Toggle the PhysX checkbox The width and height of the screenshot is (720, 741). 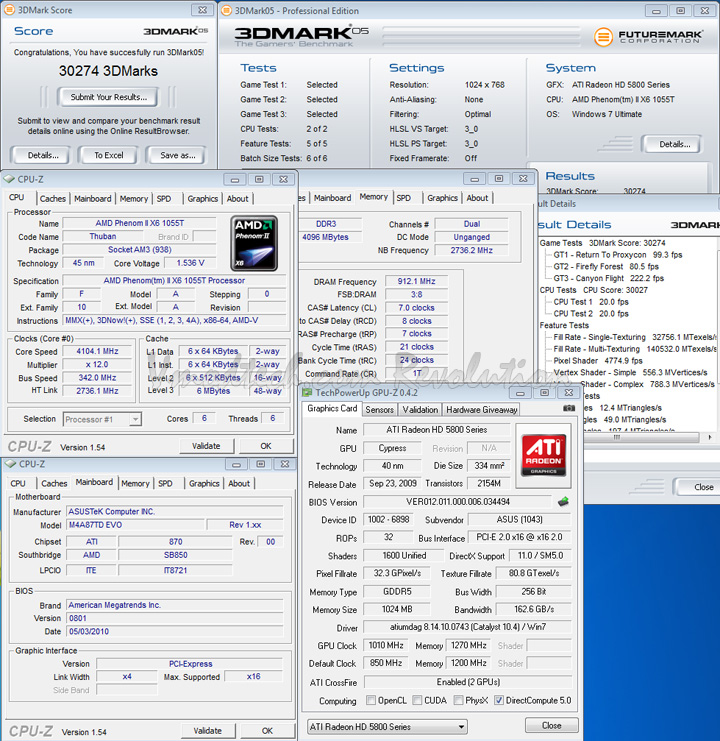point(458,700)
